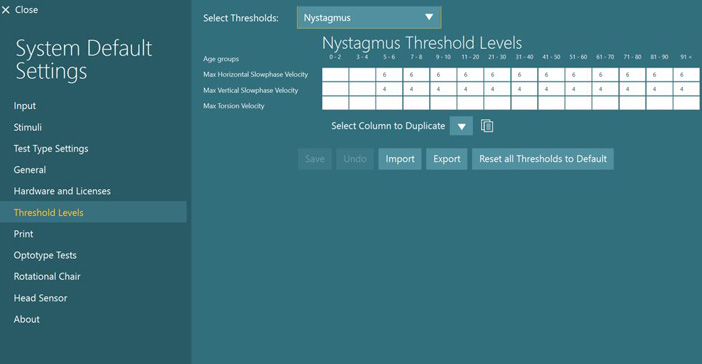Edit Max Torsion Velocity for age 5-6
Viewport: 702px width, 364px height.
(x=389, y=103)
